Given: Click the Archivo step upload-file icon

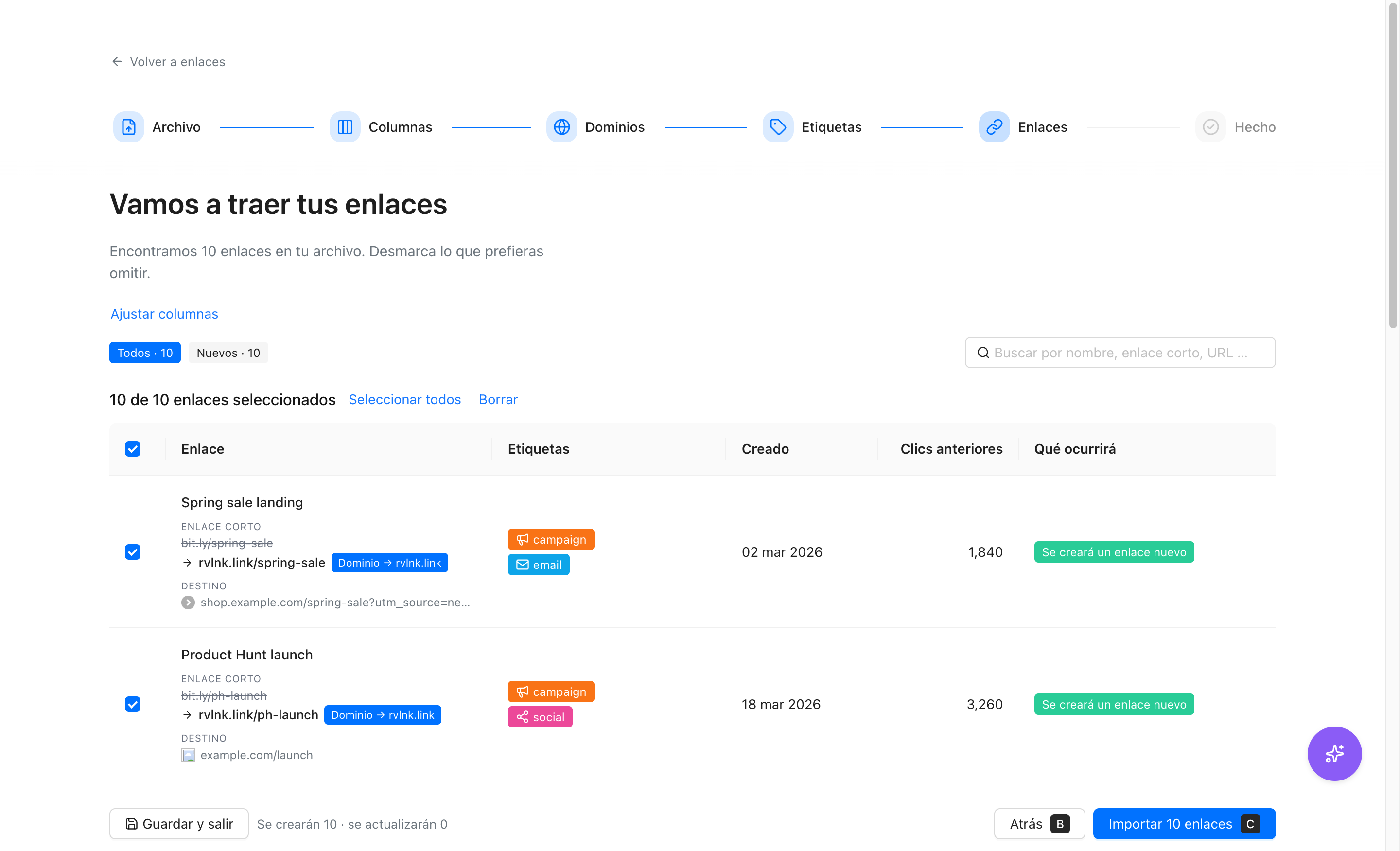Looking at the screenshot, I should click(128, 127).
